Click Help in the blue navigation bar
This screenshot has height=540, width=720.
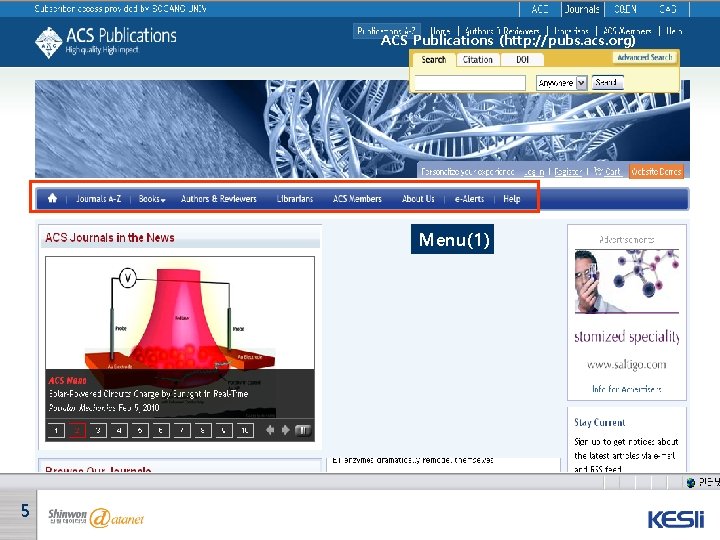pos(512,199)
